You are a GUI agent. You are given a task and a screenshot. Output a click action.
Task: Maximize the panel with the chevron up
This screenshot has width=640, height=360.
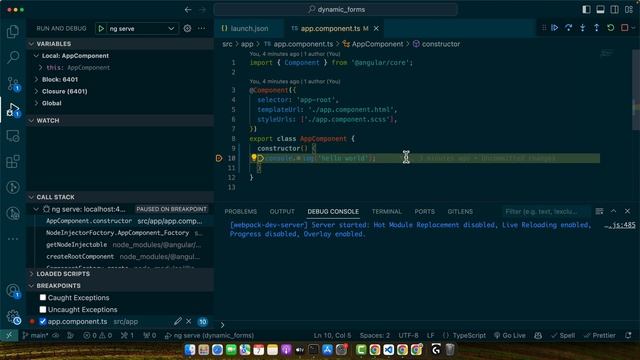point(613,211)
